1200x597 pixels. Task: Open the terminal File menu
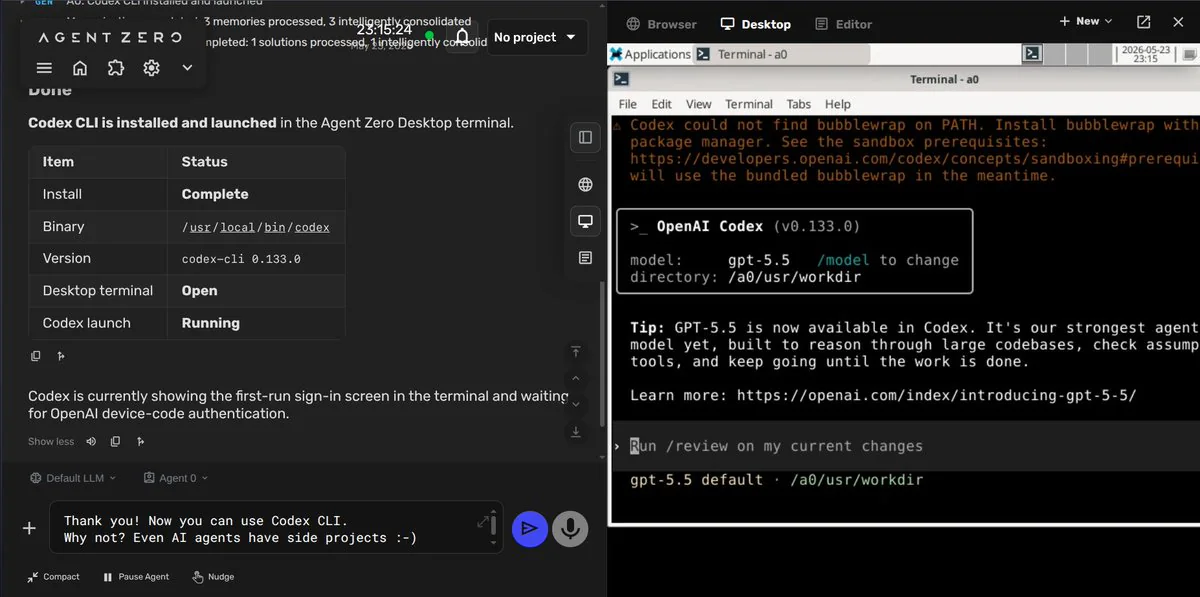pos(627,104)
